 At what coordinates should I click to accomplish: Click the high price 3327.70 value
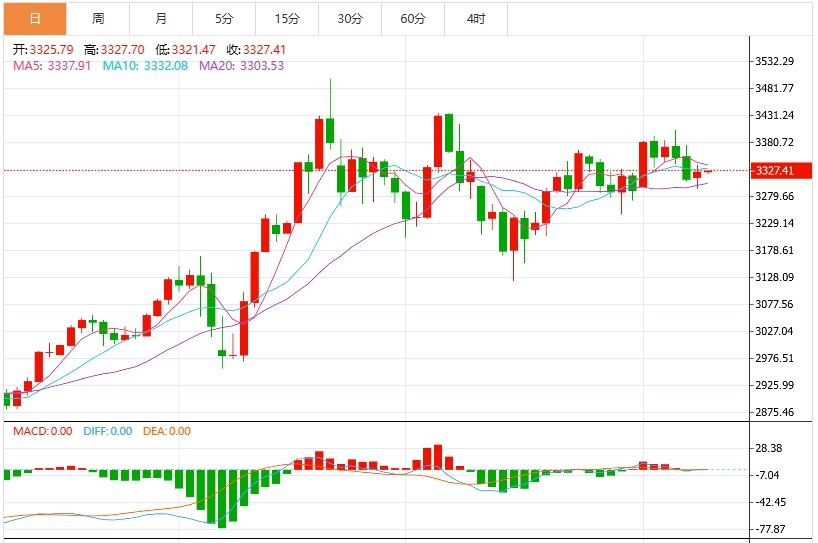[x=123, y=50]
